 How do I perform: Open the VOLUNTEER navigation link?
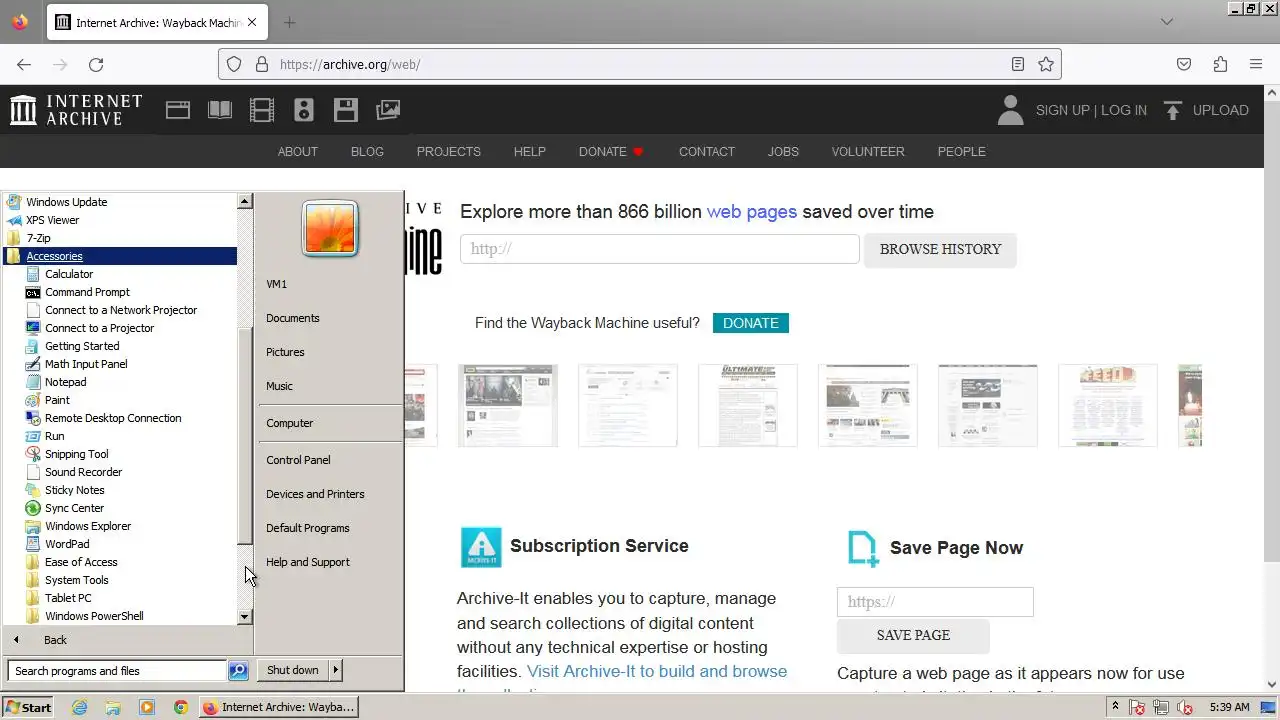tap(868, 152)
